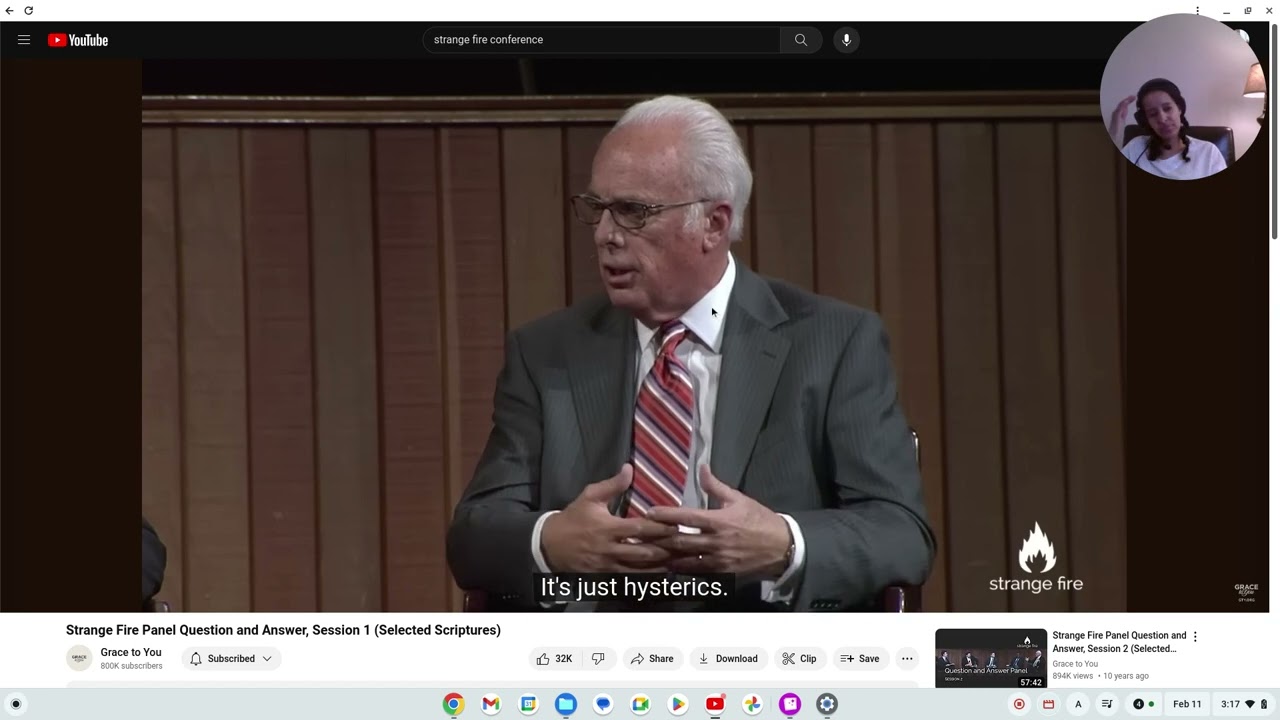
Task: Open the Session 2 video thumbnail
Action: (x=991, y=658)
